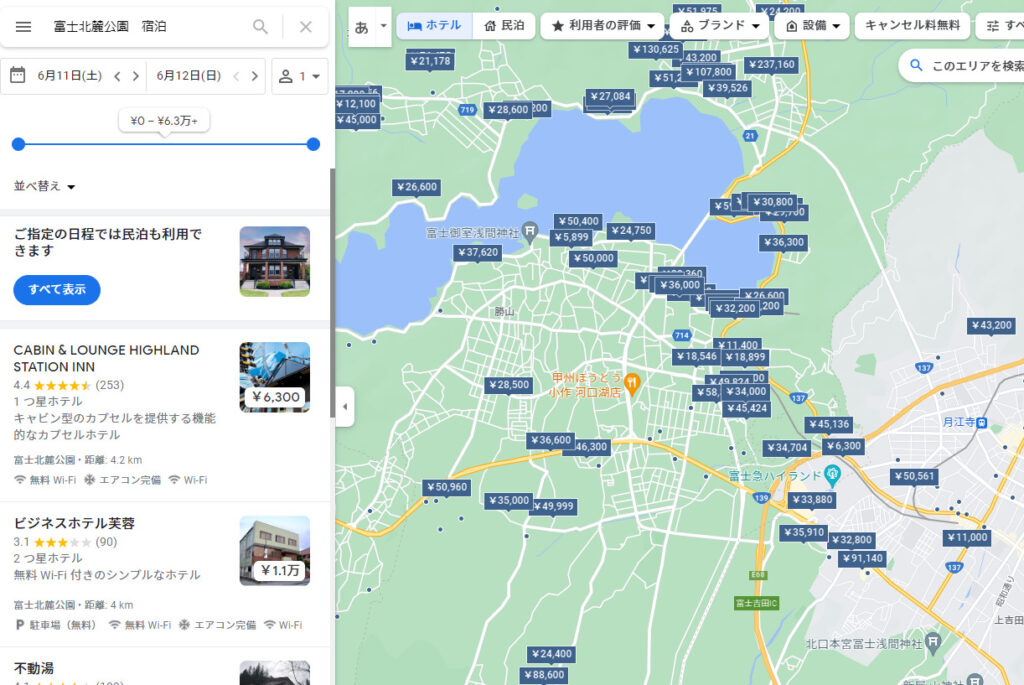Select the ホテル filter tab
Viewport: 1024px width, 685px height.
pyautogui.click(x=434, y=25)
